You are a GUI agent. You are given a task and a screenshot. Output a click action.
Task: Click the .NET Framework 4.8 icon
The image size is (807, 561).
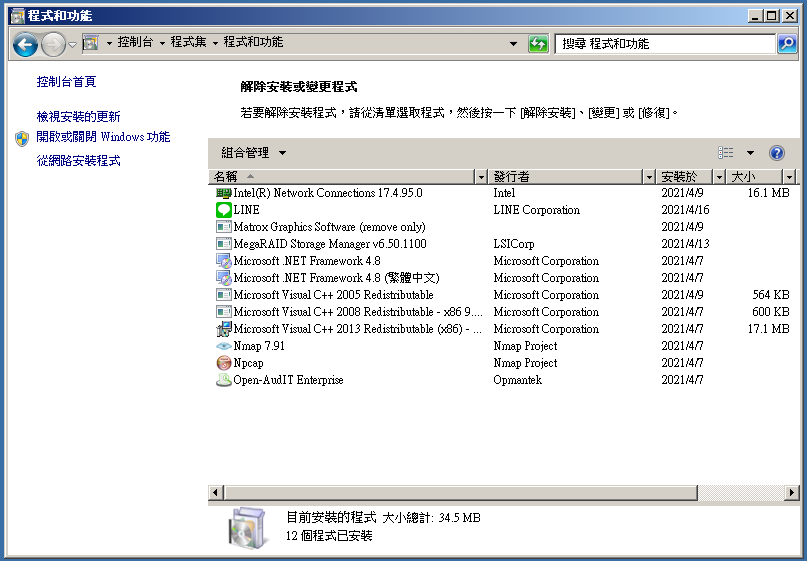tap(223, 261)
